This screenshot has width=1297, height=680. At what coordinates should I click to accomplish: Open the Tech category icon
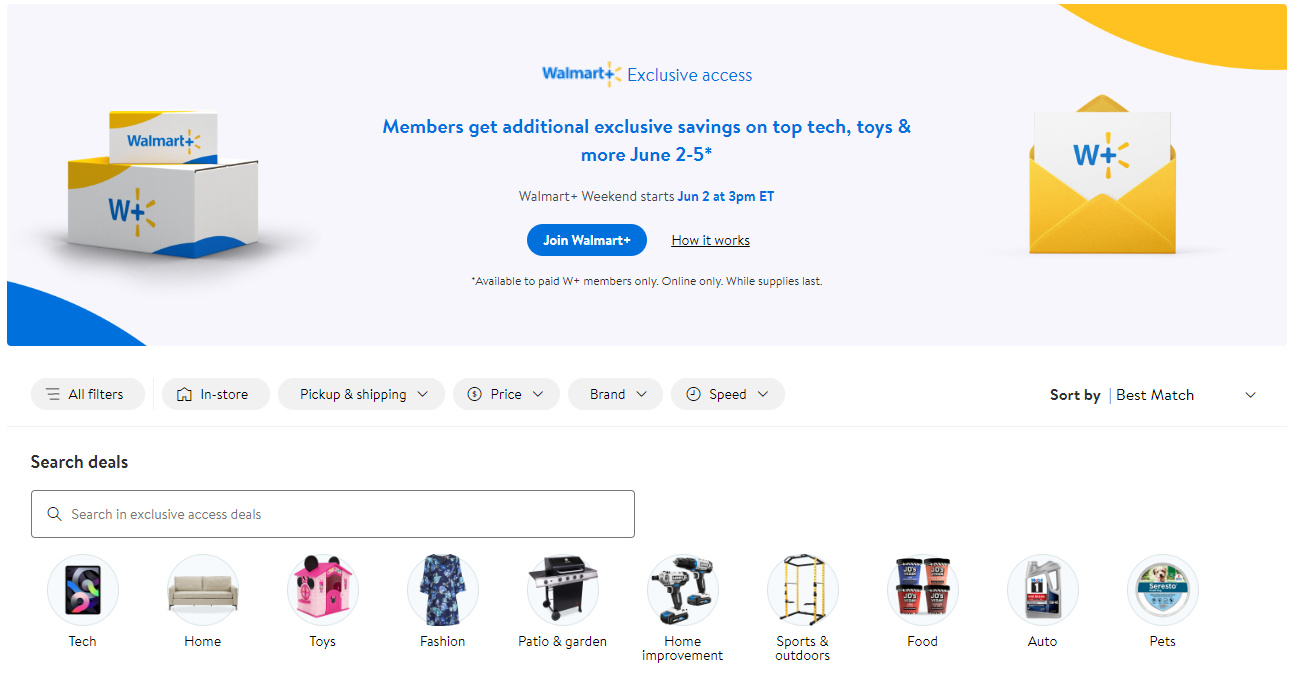(x=83, y=590)
